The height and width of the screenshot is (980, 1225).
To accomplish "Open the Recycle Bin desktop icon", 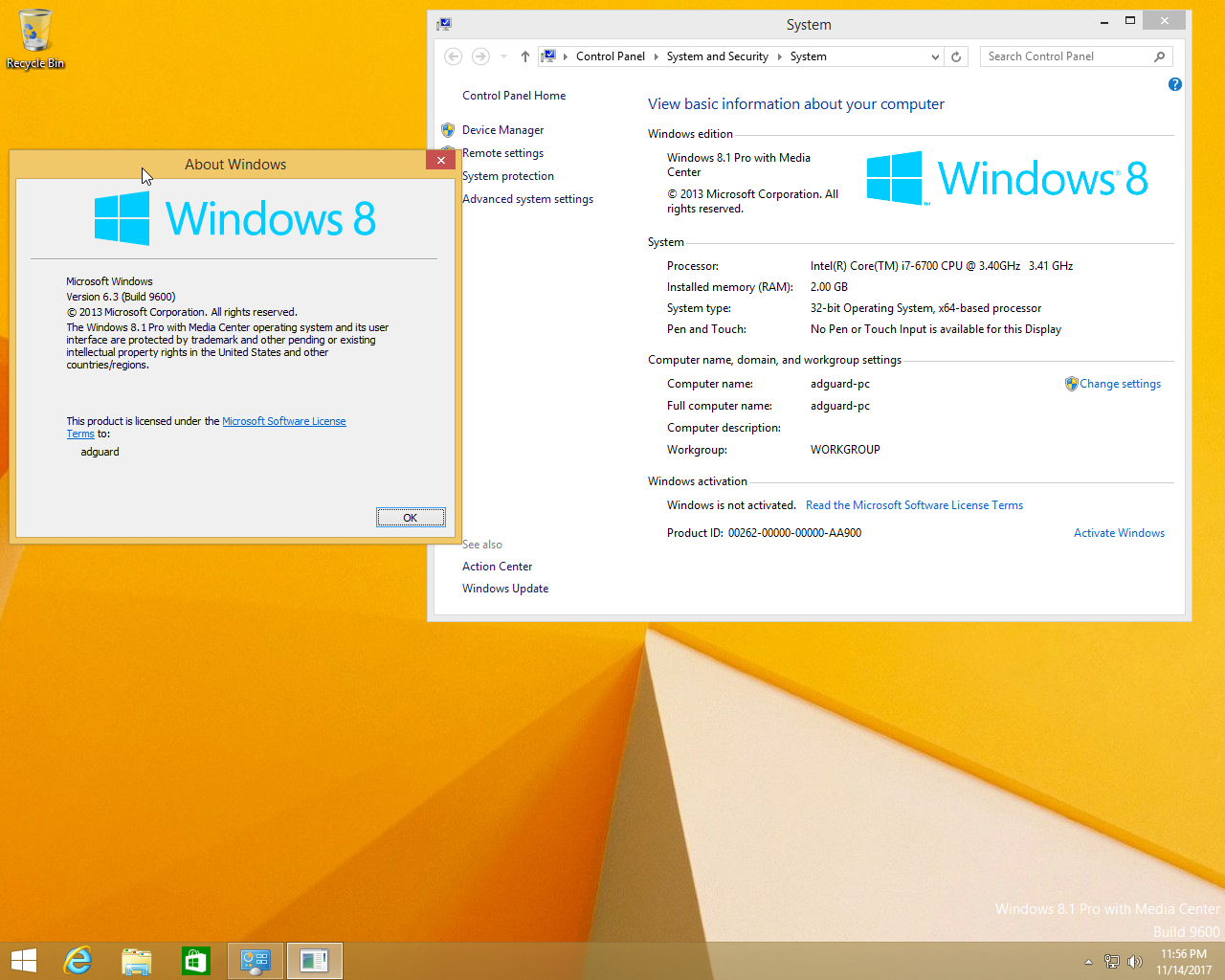I will [35, 38].
